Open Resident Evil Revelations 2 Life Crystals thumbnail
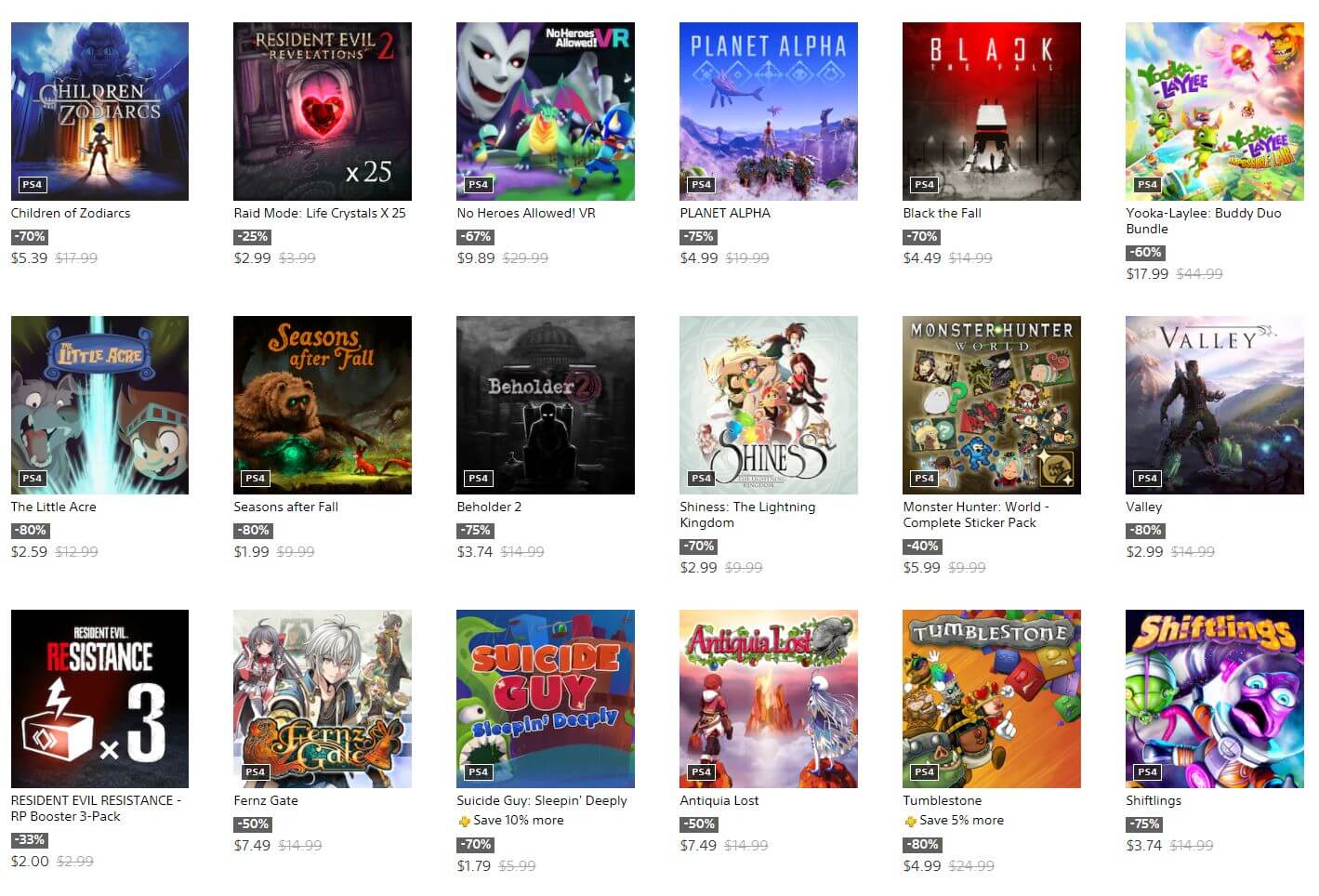 323,112
